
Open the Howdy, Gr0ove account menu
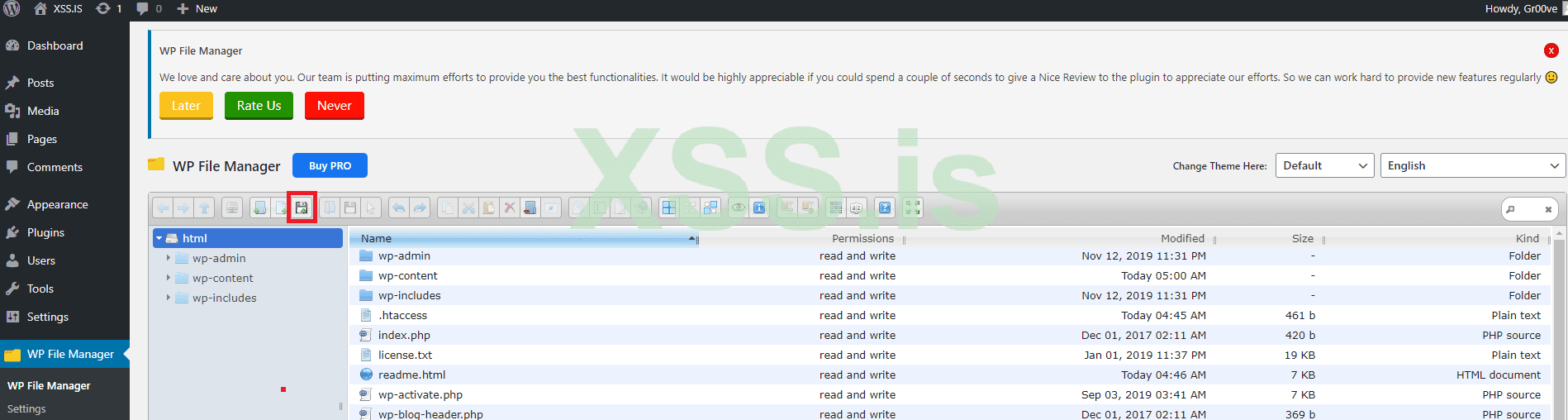click(x=1521, y=9)
